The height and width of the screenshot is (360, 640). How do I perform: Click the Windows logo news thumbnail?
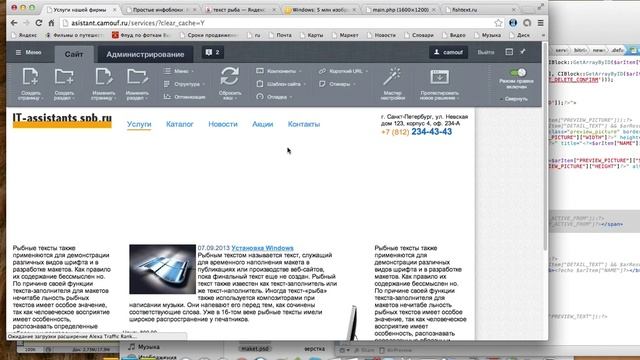coord(162,269)
